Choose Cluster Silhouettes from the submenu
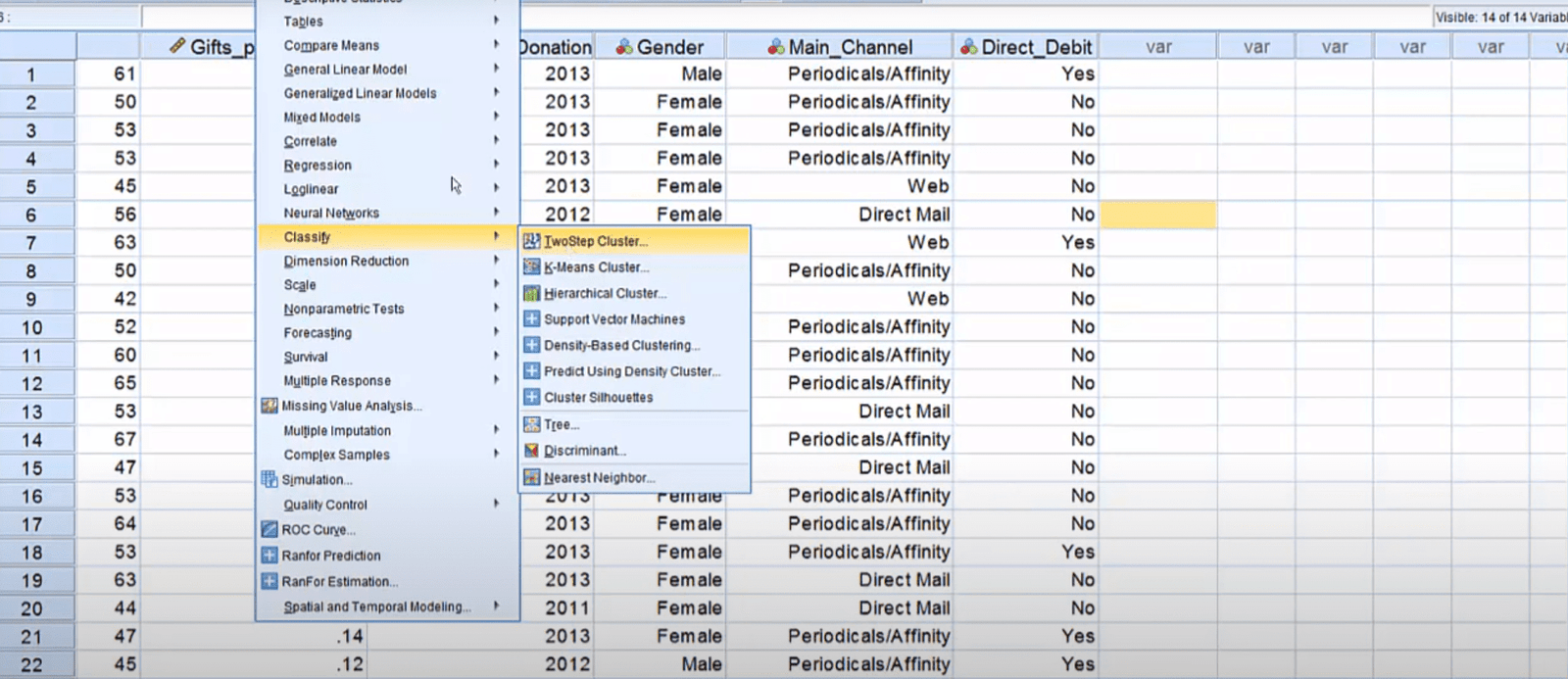This screenshot has width=1568, height=679. [x=598, y=397]
